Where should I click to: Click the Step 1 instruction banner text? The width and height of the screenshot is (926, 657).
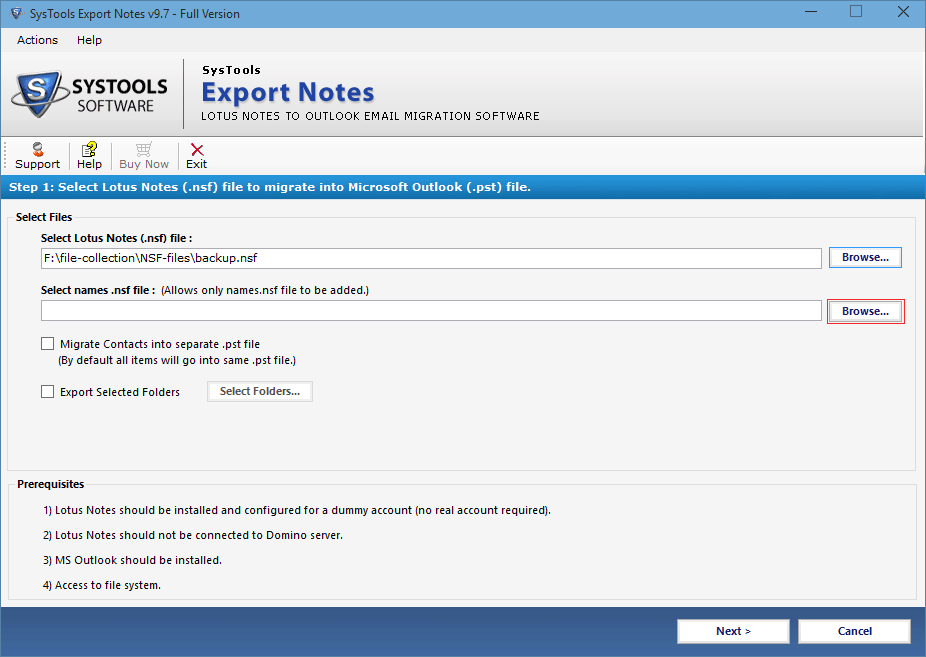pyautogui.click(x=270, y=187)
